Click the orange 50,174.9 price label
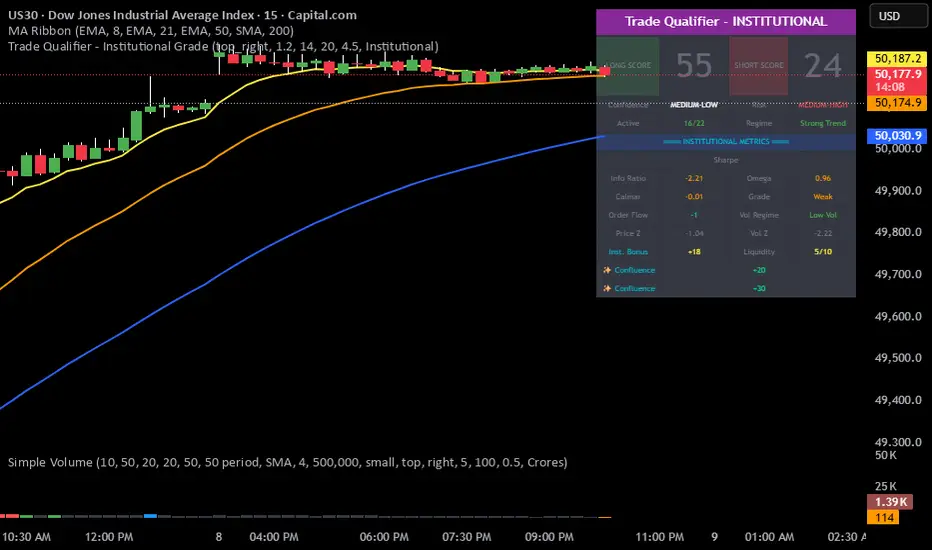The image size is (932, 550). click(897, 103)
